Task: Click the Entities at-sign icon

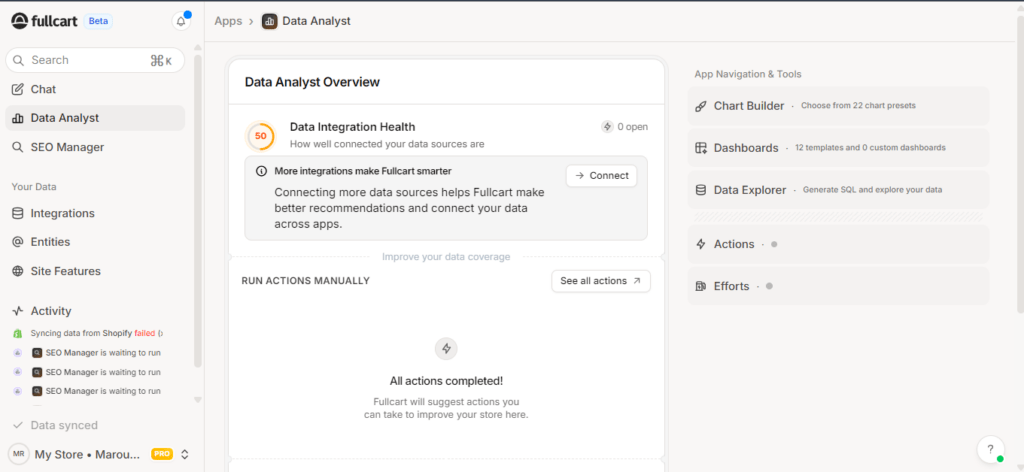Action: tap(18, 242)
